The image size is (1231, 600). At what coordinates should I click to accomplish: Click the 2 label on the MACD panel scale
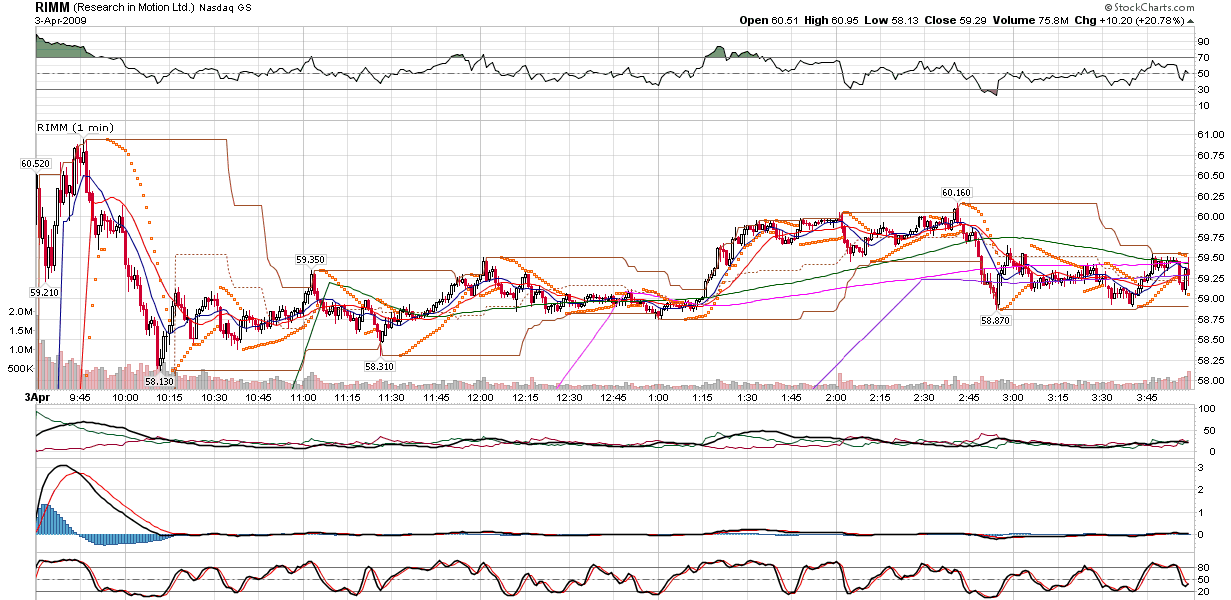click(x=1199, y=489)
